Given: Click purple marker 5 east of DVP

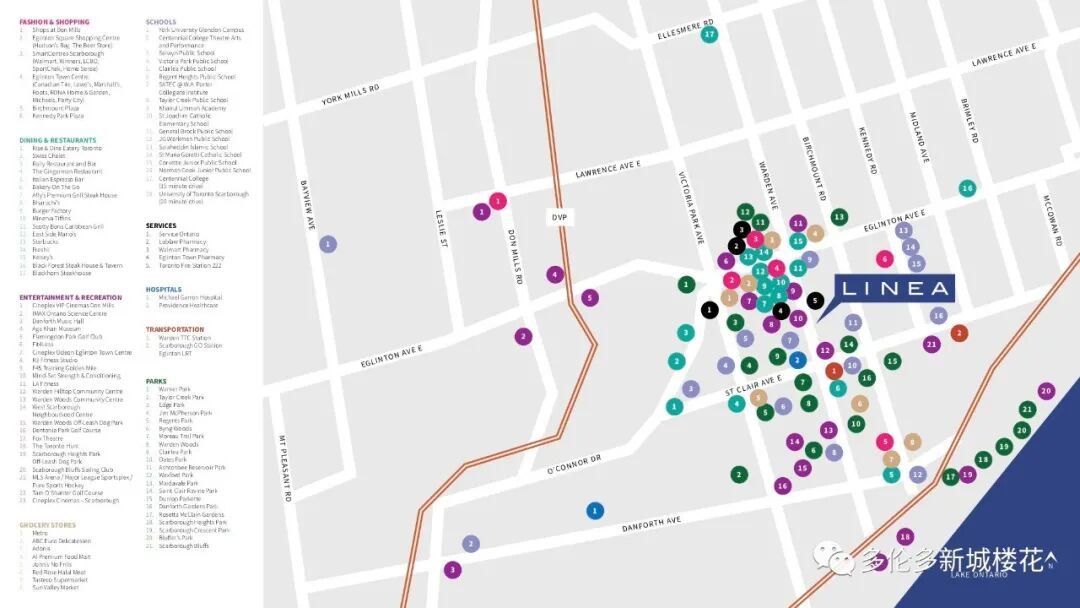Looking at the screenshot, I should 590,297.
